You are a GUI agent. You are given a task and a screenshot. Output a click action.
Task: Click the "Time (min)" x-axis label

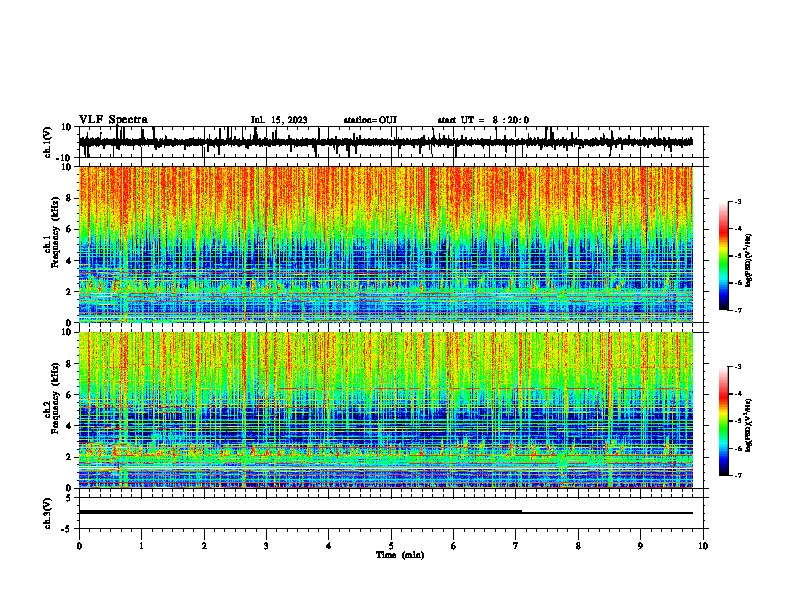pos(400,555)
